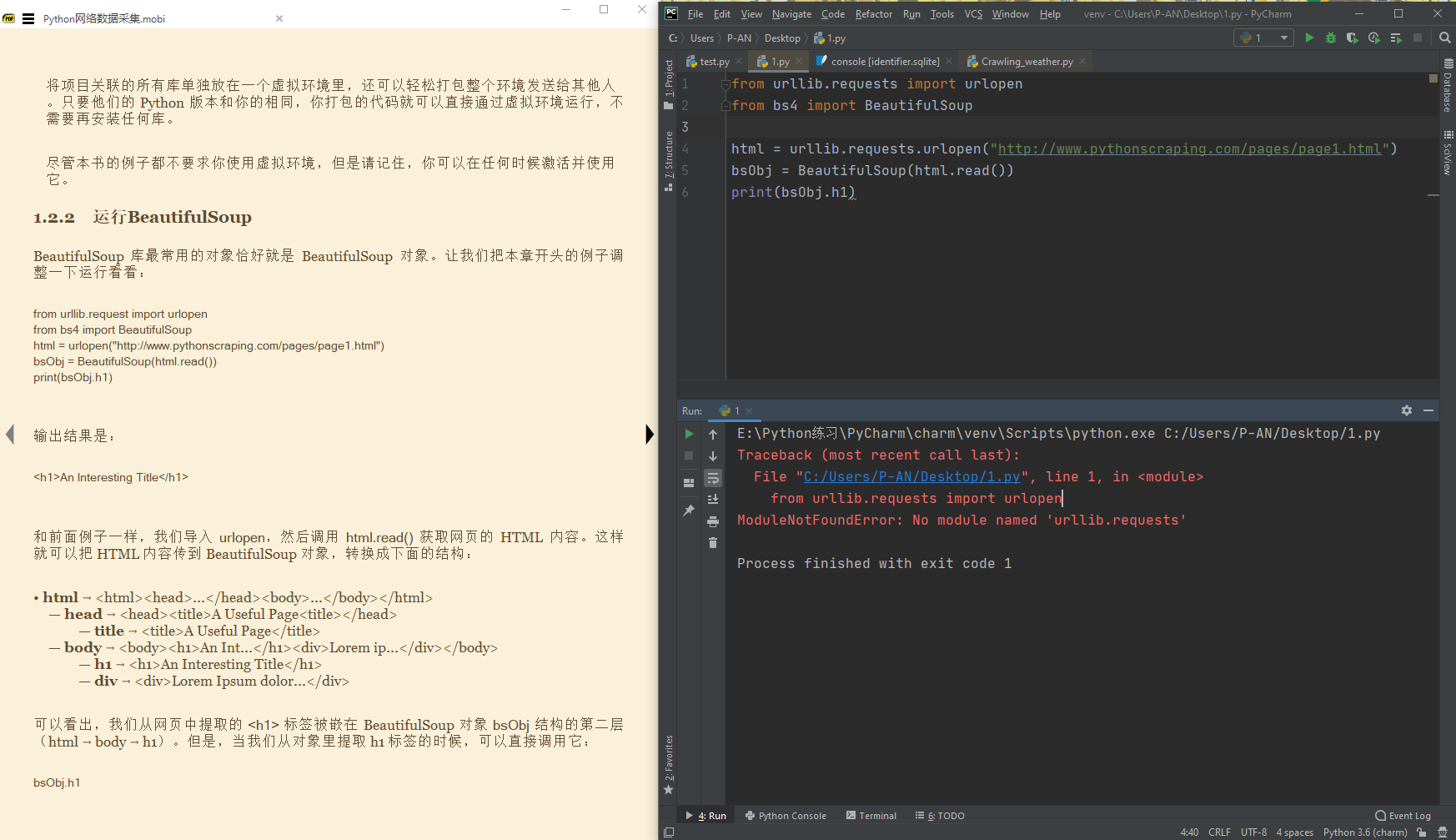Open Run panel settings gear

point(1407,410)
